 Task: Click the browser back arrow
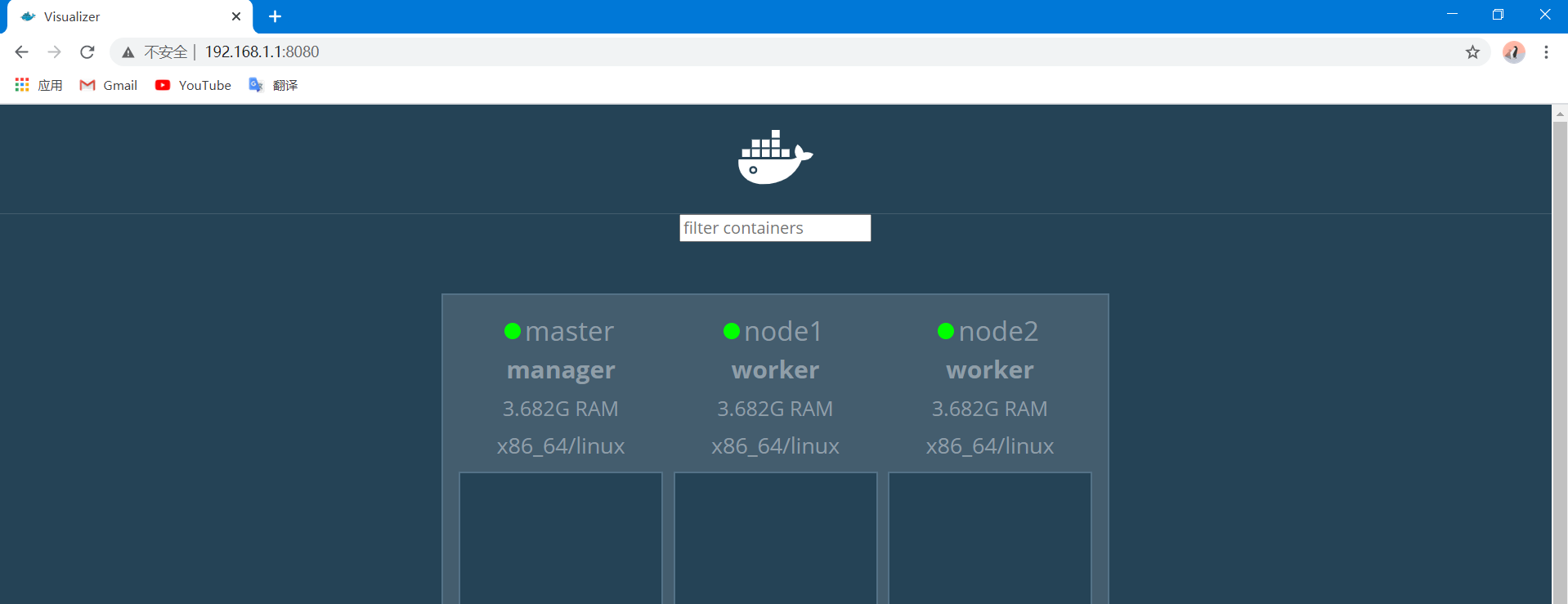point(22,52)
